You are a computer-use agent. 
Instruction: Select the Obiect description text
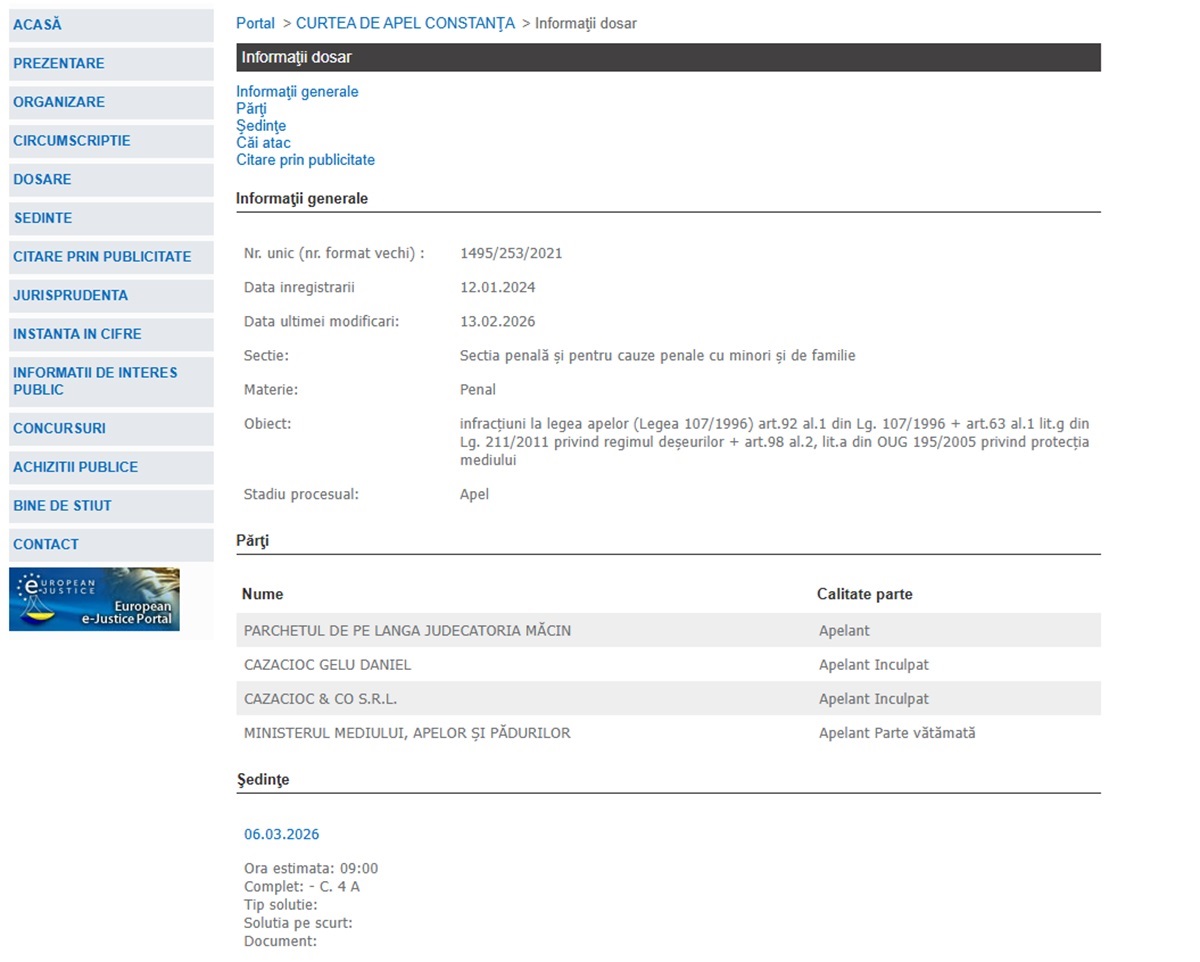(775, 442)
